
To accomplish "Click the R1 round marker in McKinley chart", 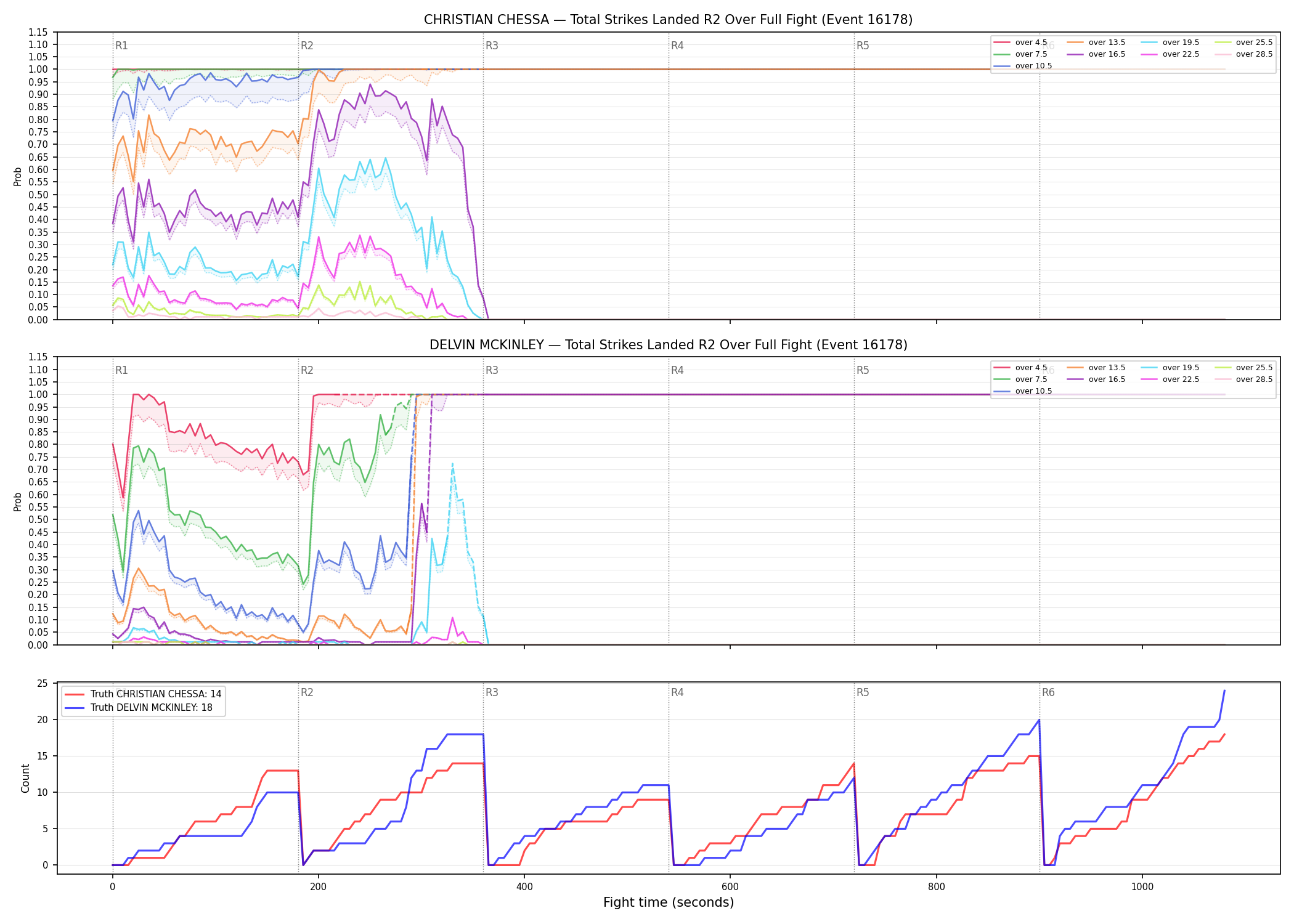I will coord(121,370).
